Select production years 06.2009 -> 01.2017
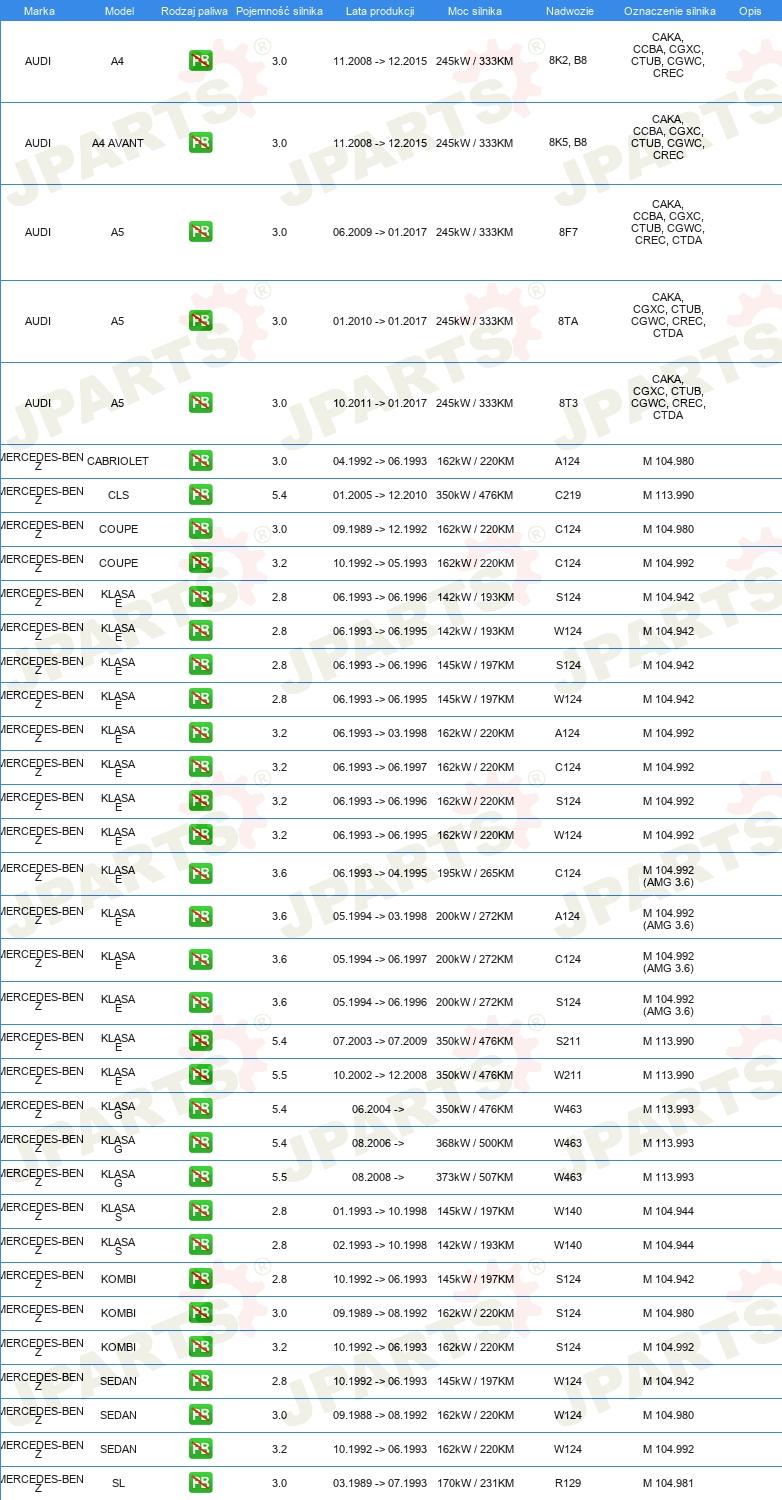The width and height of the screenshot is (782, 1500). [x=380, y=232]
